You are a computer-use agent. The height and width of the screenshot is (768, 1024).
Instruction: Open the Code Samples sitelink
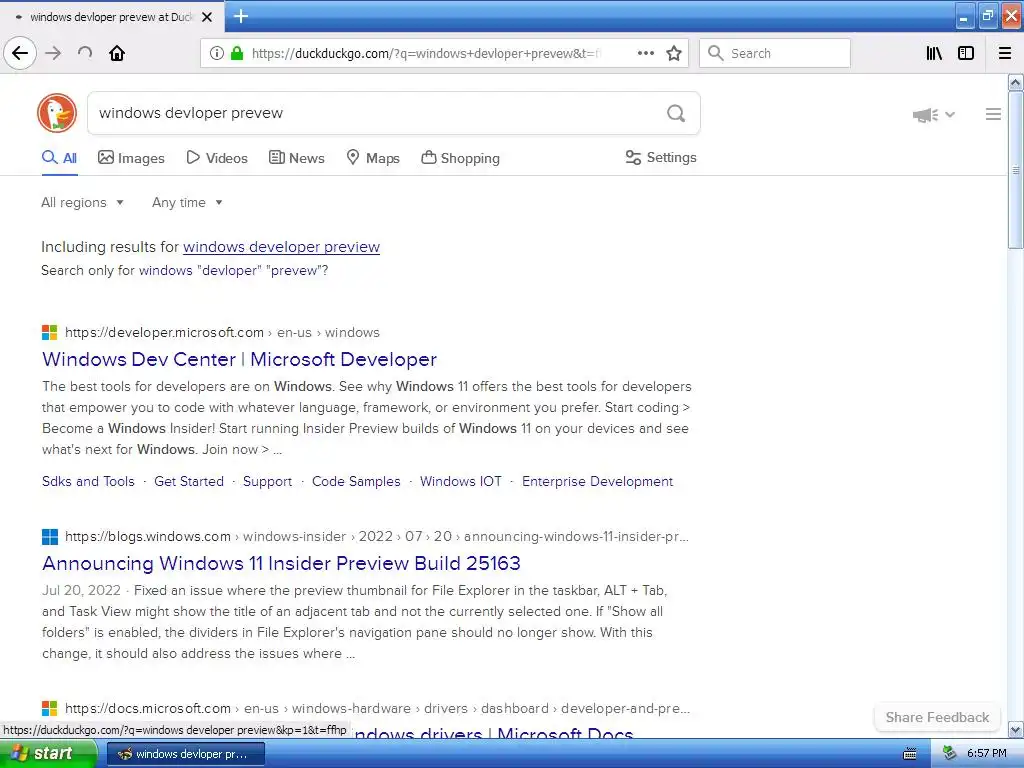pyautogui.click(x=356, y=481)
